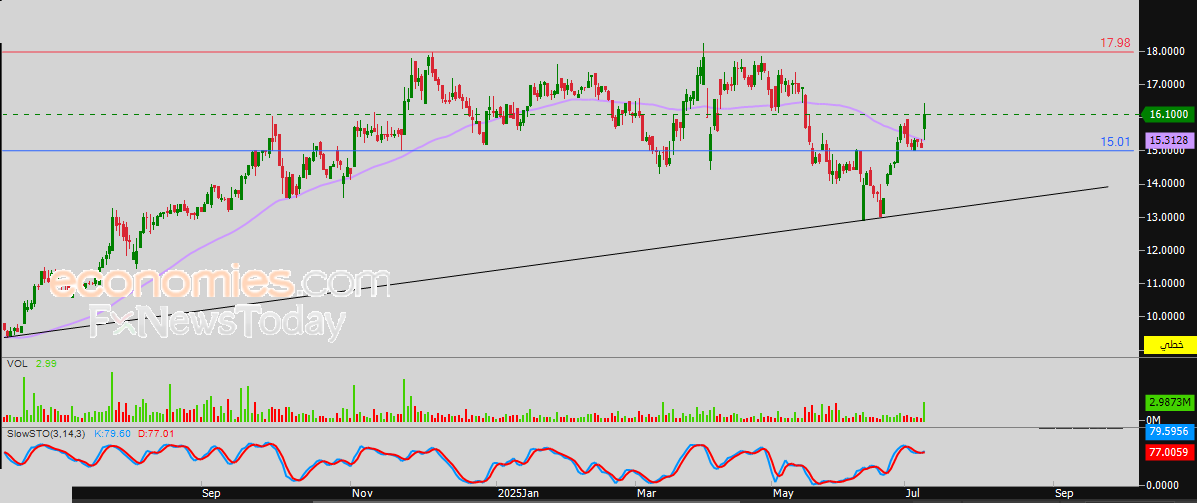The width and height of the screenshot is (1197, 503).
Task: Click the 14.0000 price axis label
Action: [x=1165, y=184]
